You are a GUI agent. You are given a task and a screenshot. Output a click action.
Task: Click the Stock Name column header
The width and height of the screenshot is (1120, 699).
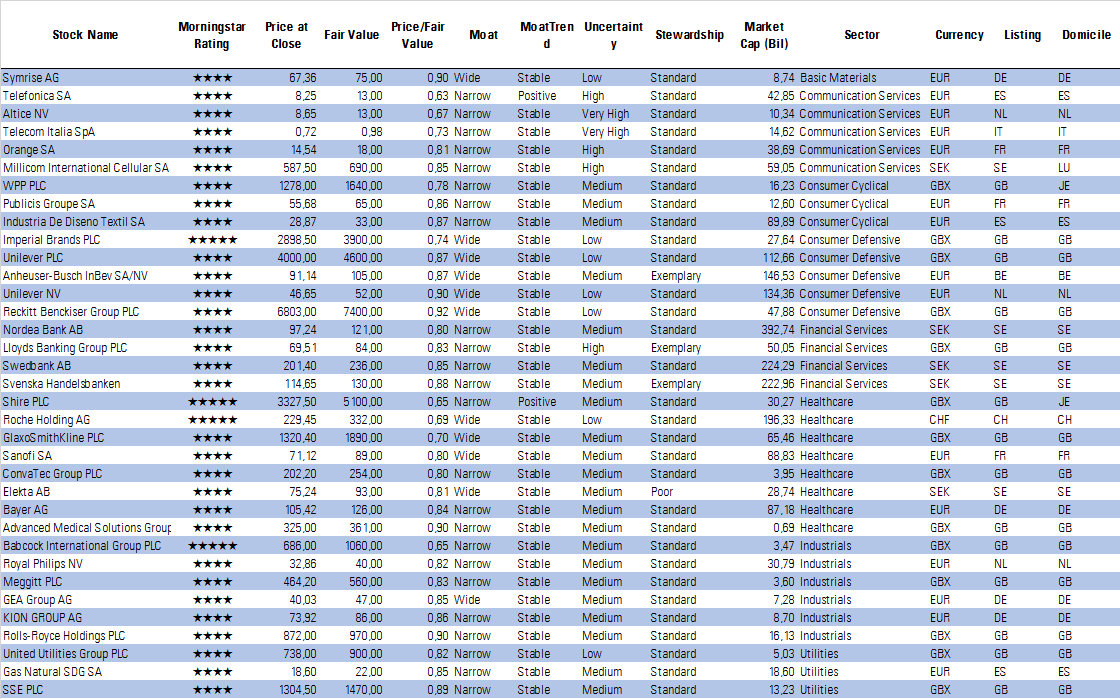click(x=85, y=35)
